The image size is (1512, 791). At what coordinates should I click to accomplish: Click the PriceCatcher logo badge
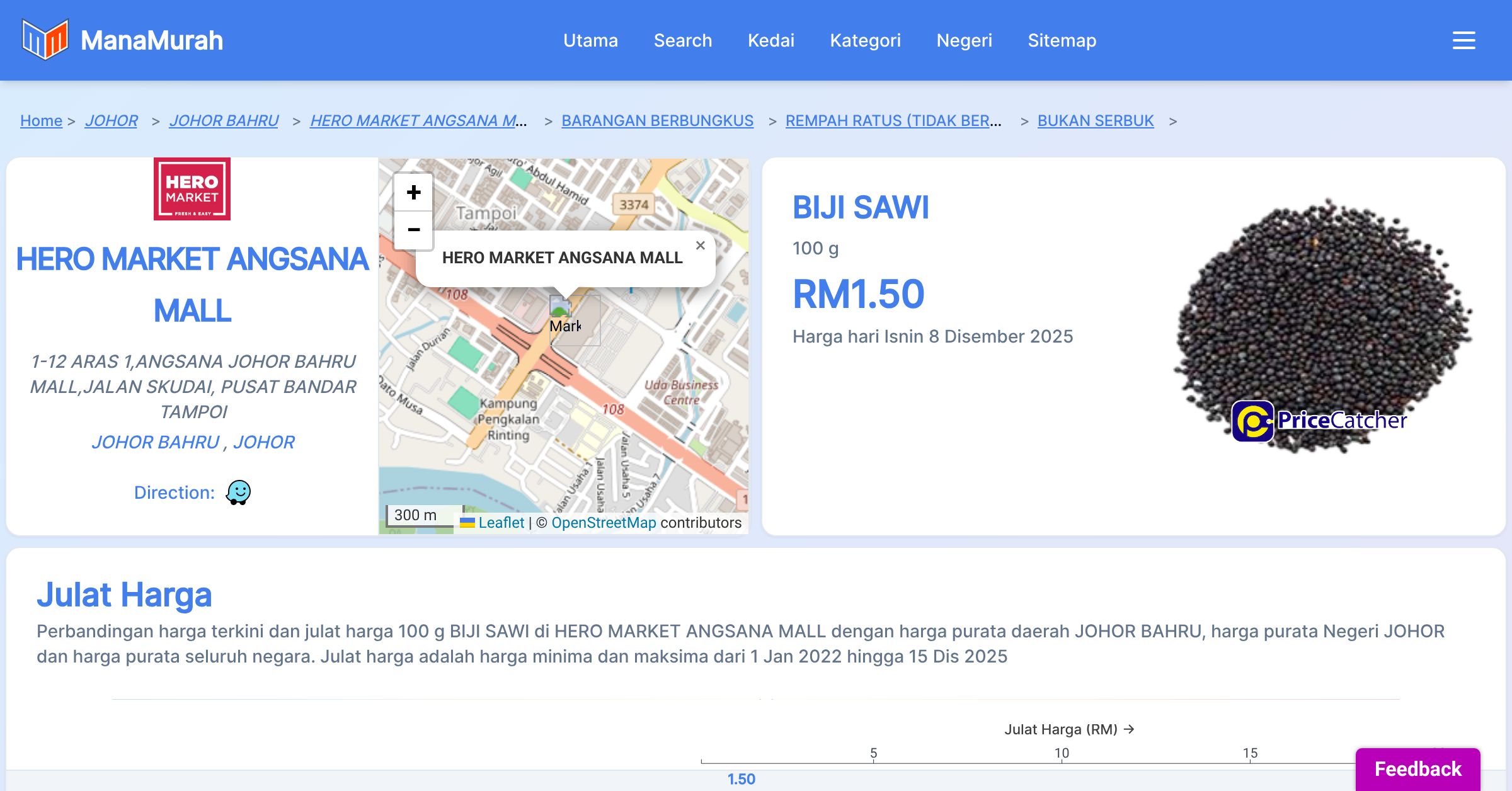(x=1319, y=421)
